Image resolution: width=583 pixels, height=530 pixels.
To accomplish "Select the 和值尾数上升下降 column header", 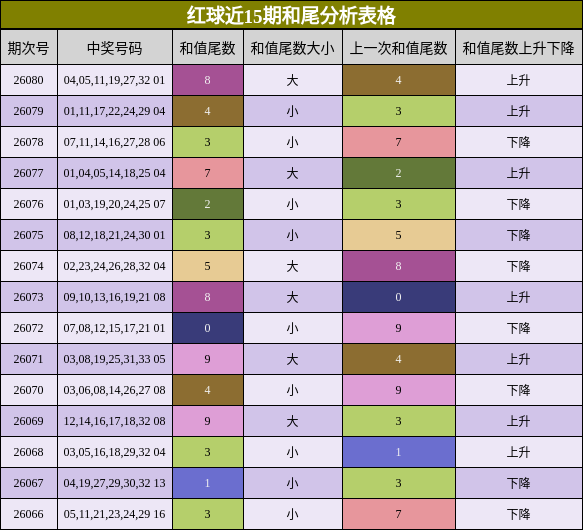I will [x=519, y=47].
